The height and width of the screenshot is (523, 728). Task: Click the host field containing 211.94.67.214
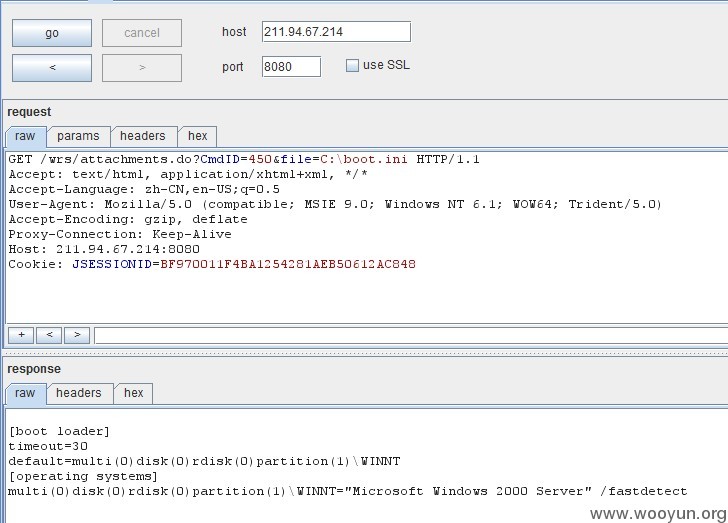click(x=336, y=32)
